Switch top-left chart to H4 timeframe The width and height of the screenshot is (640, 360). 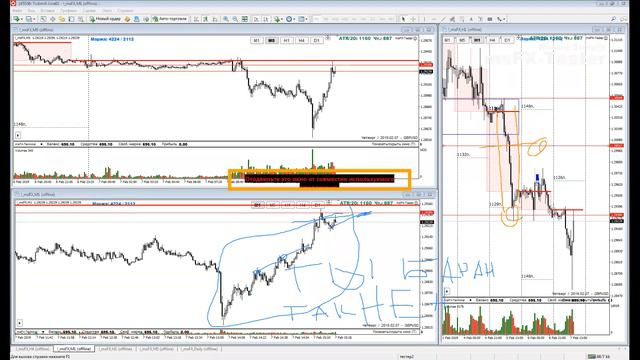[x=301, y=40]
